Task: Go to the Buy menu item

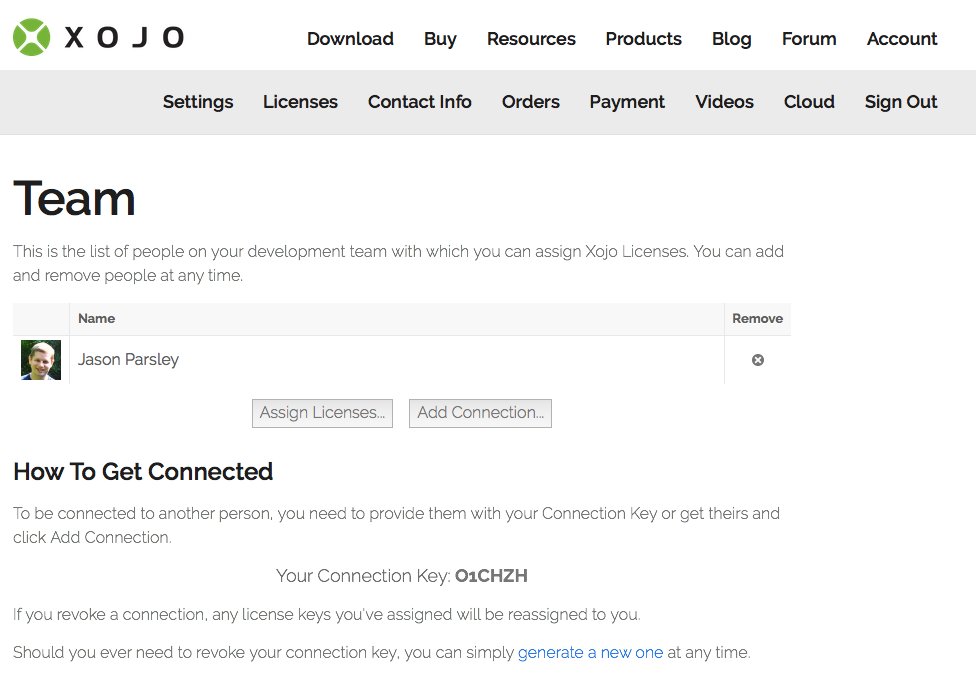Action: [x=440, y=39]
